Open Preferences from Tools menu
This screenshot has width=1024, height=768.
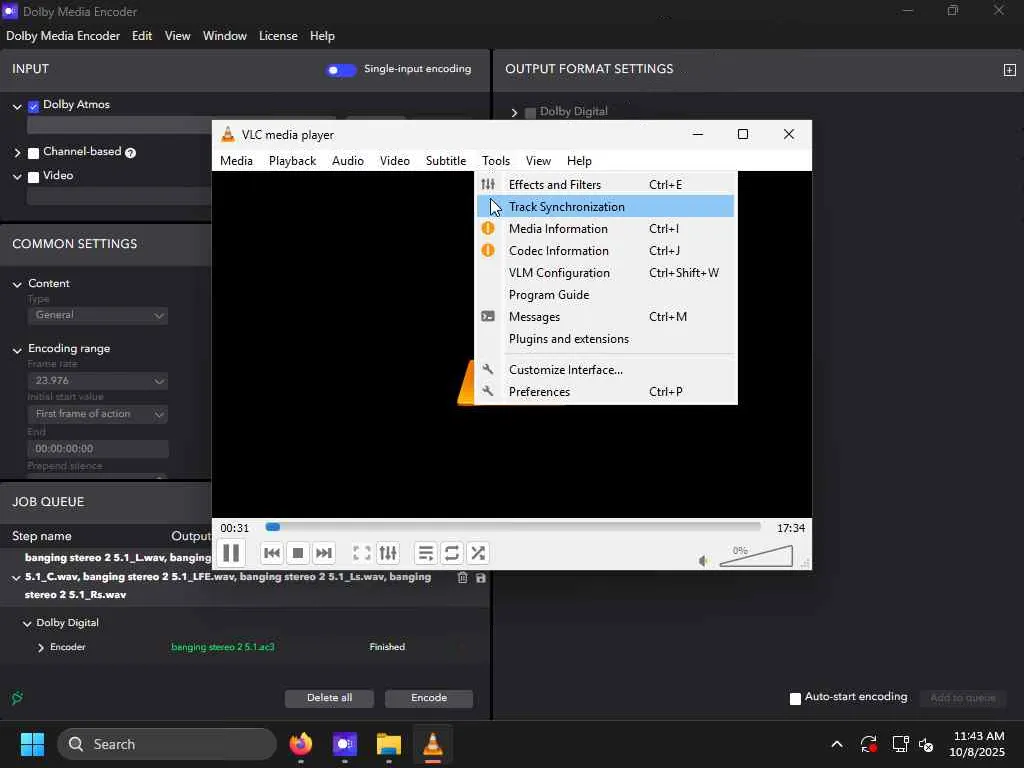pyautogui.click(x=605, y=392)
